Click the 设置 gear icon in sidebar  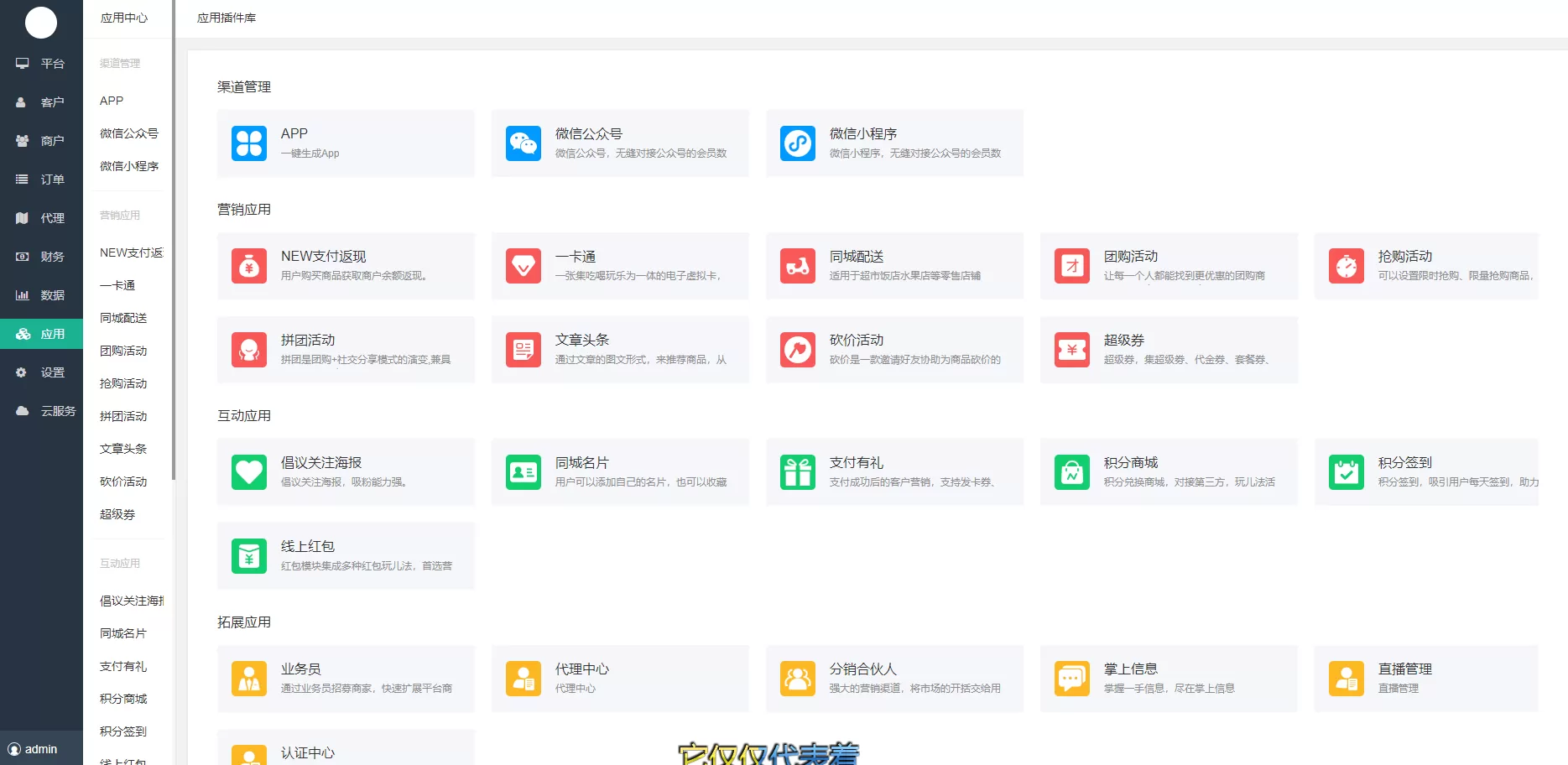coord(21,372)
